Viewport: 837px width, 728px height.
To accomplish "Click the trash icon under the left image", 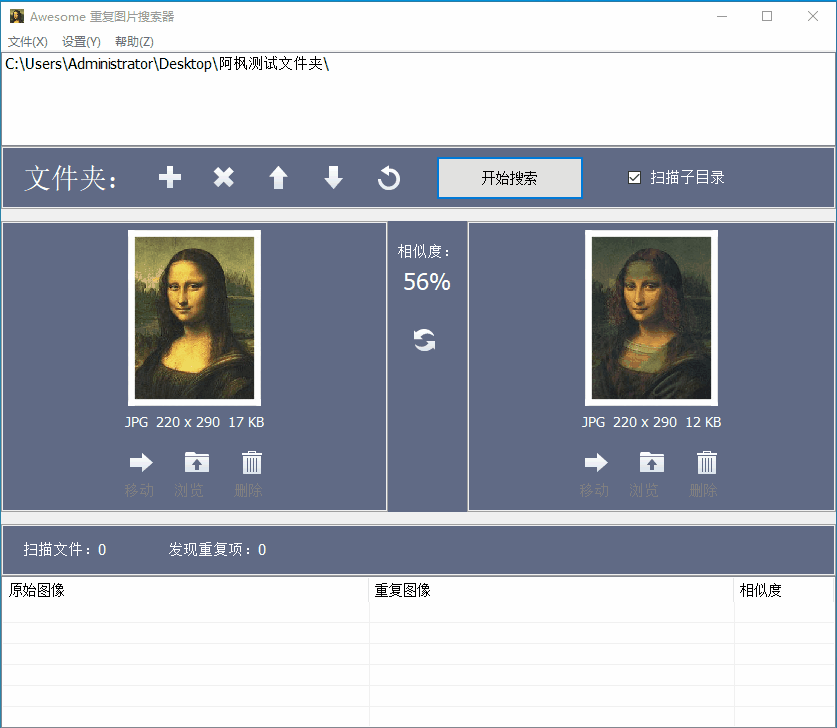I will [x=252, y=462].
